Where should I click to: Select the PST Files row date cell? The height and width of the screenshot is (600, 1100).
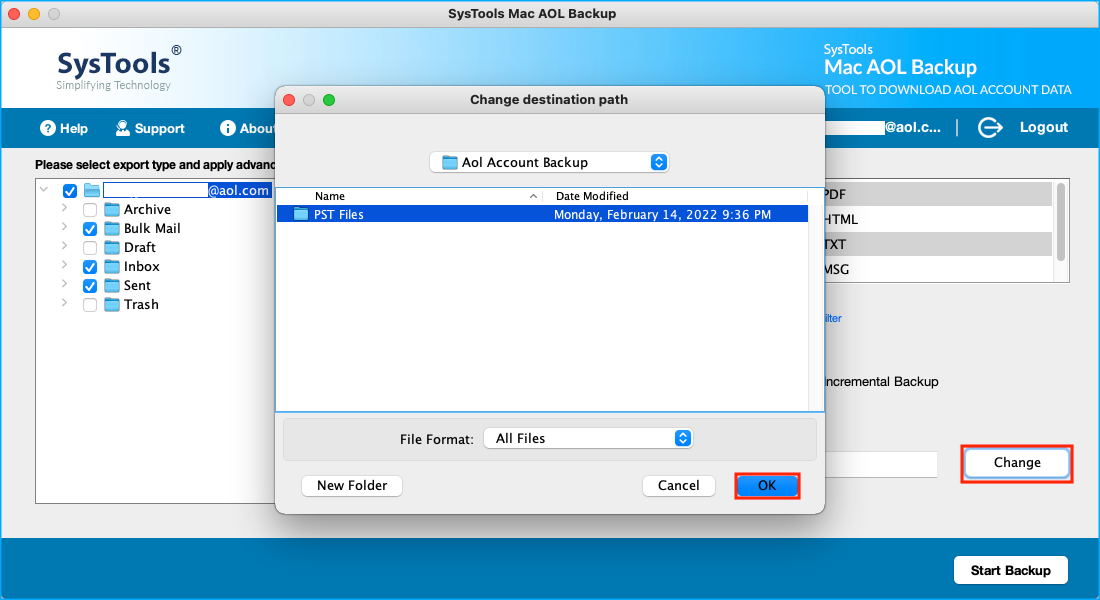[x=662, y=214]
